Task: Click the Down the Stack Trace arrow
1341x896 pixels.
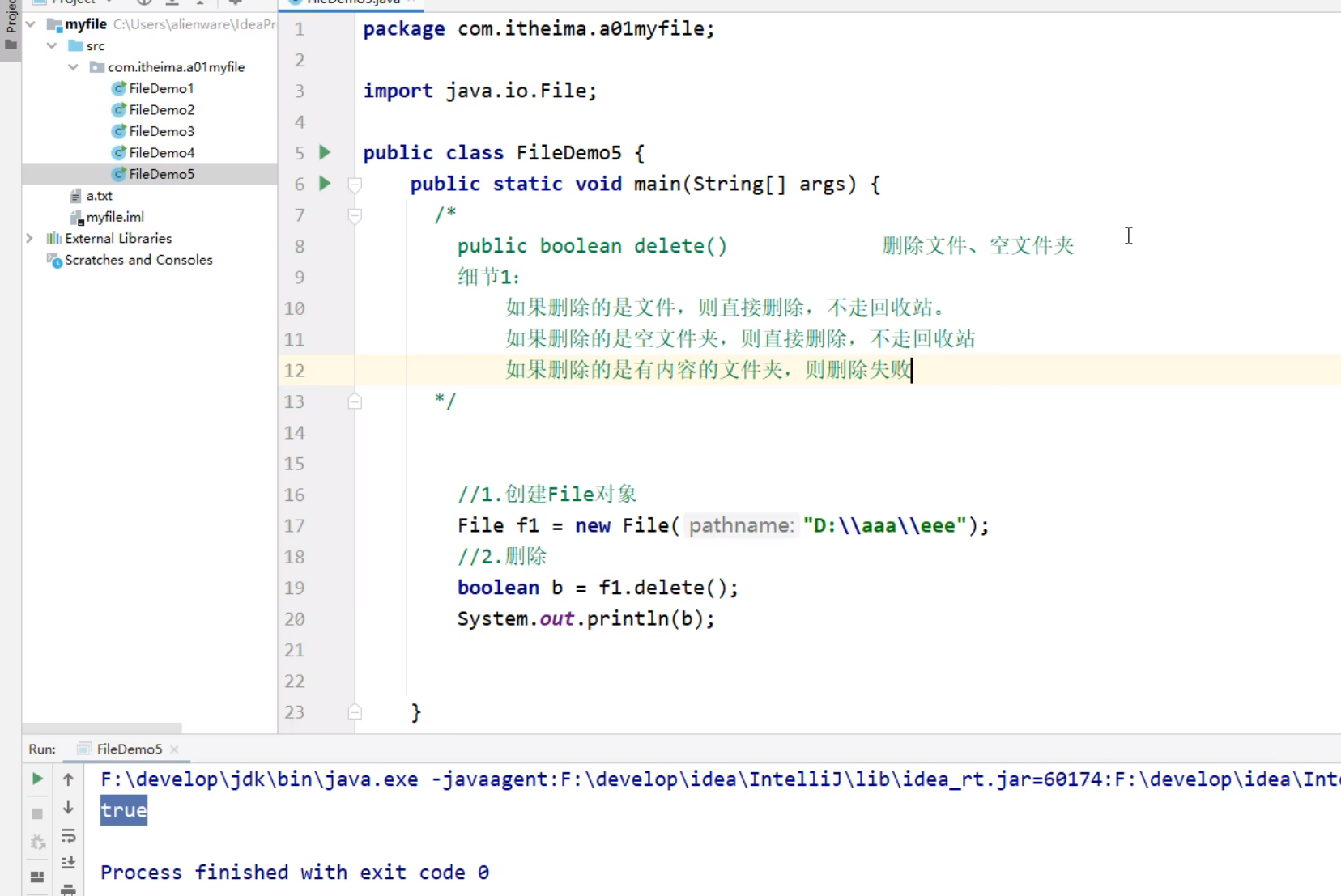Action: tap(68, 808)
